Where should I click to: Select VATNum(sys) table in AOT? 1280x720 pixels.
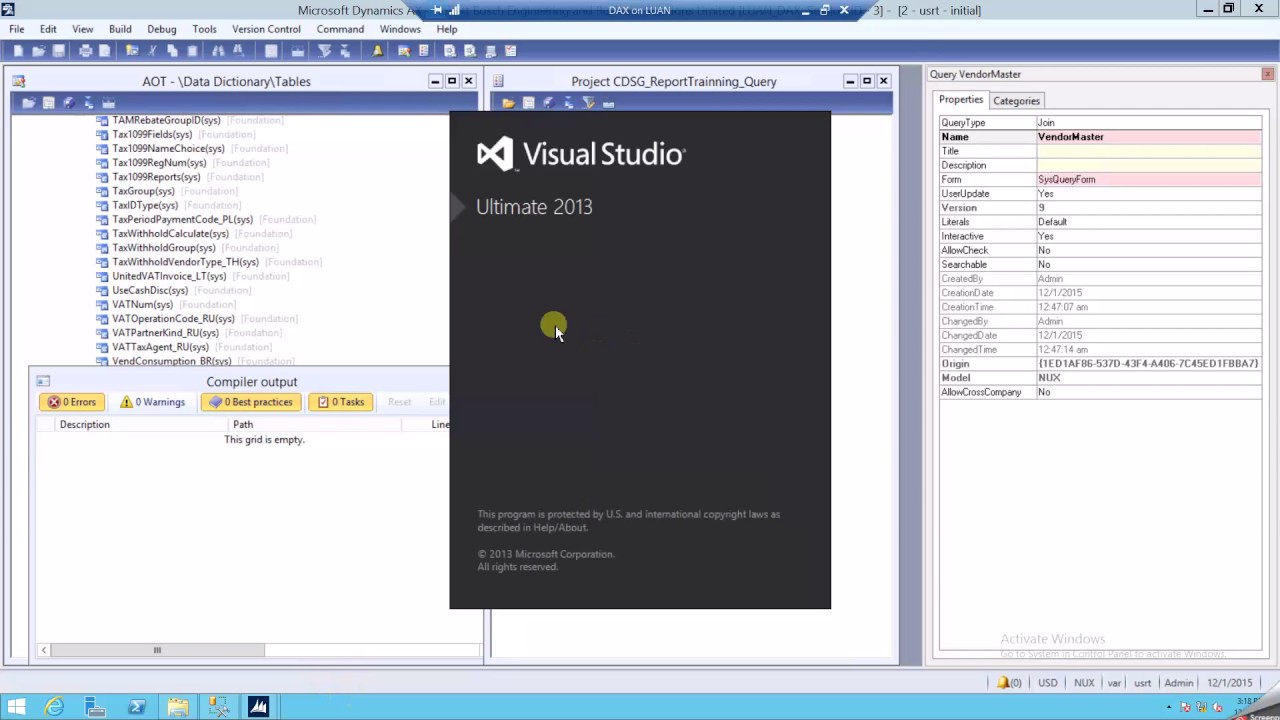coord(142,305)
